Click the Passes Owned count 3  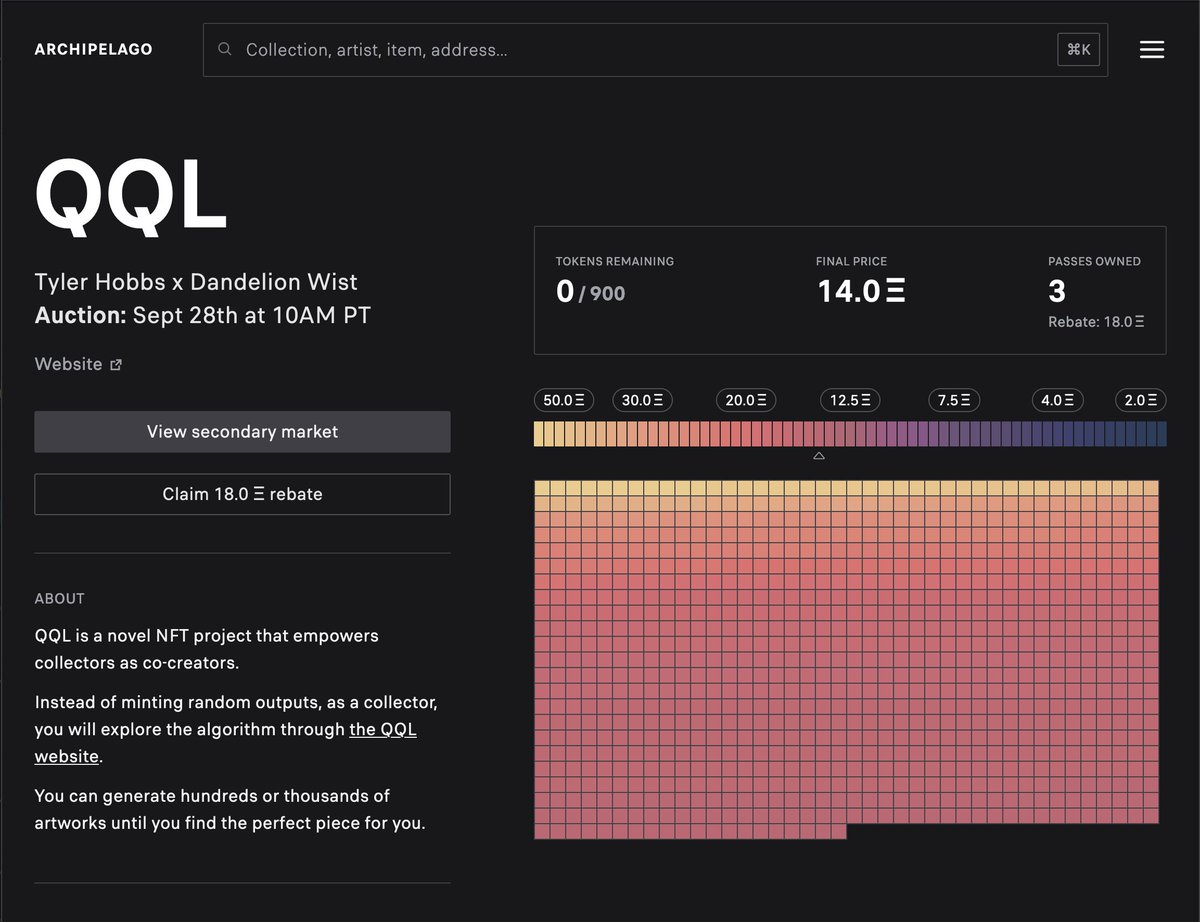point(1057,291)
